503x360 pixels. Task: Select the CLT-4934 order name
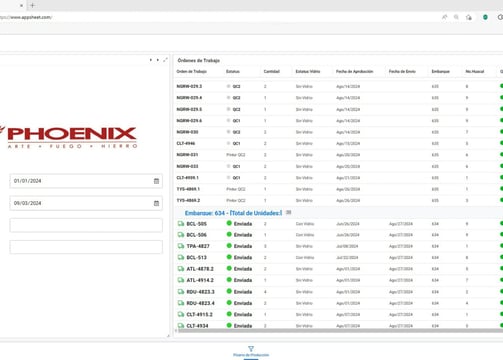pyautogui.click(x=197, y=326)
